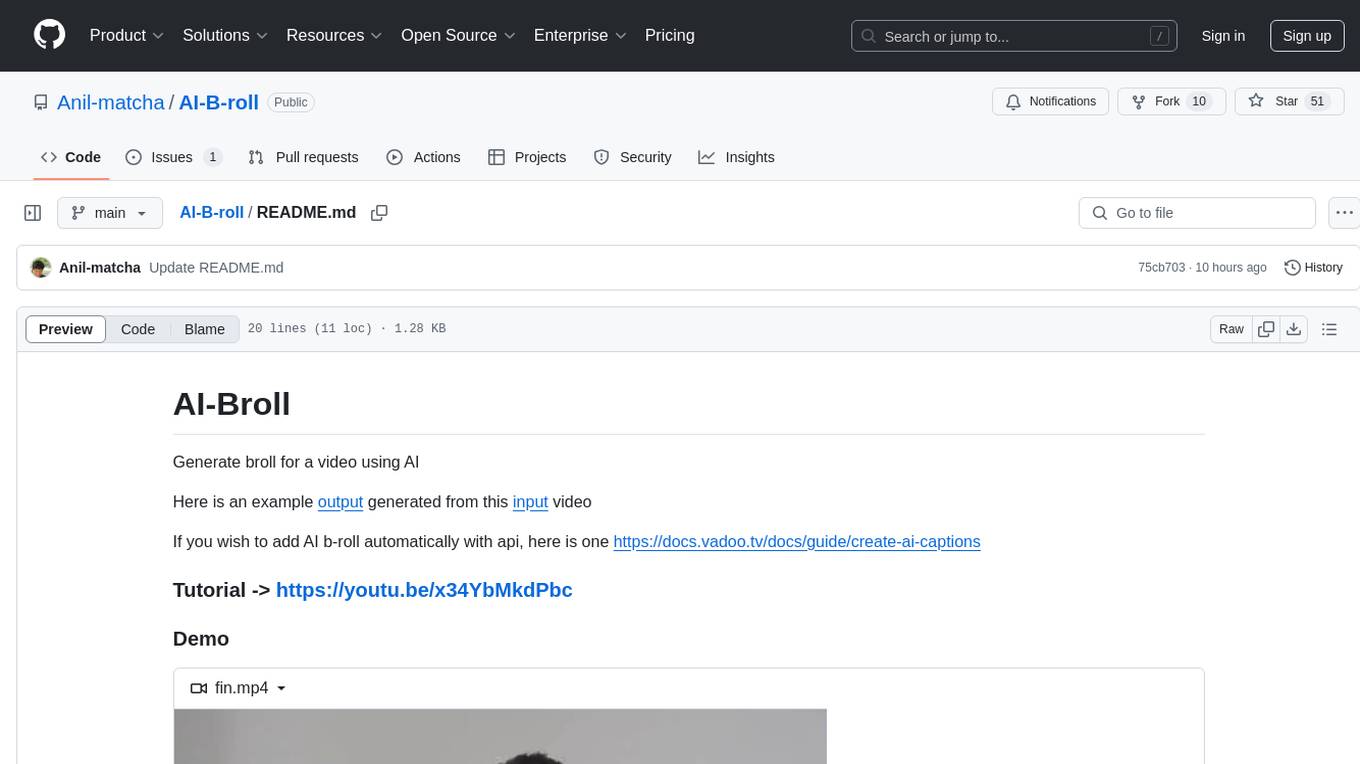Viewport: 1360px width, 764px height.
Task: Focus the Search or jump to field
Action: click(x=1014, y=36)
